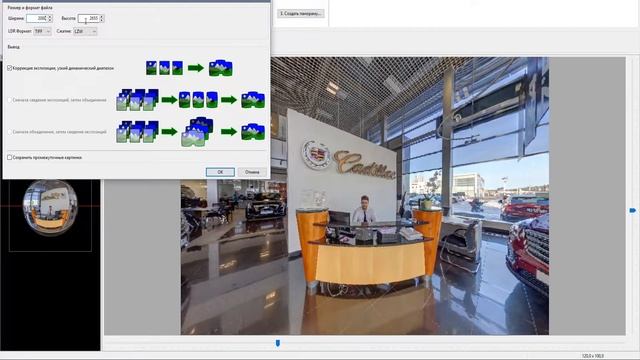Toggle the Коррекция экспозиции output checkbox
Image resolution: width=640 pixels, height=360 pixels.
tap(9, 68)
